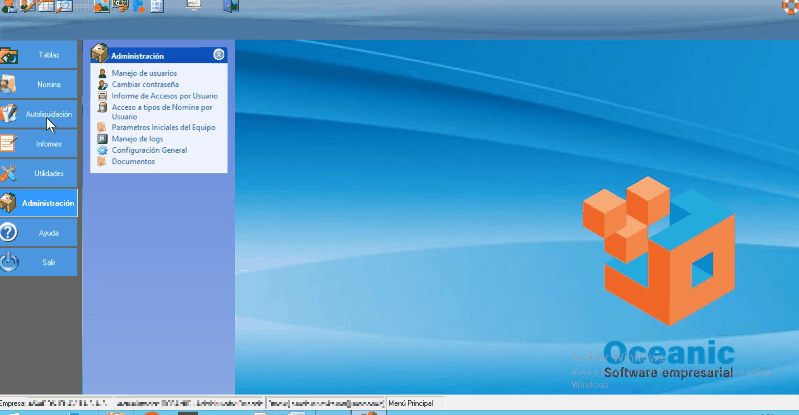Screen dimensions: 799x415
Task: Open Configuración General settings
Action: click(x=149, y=150)
